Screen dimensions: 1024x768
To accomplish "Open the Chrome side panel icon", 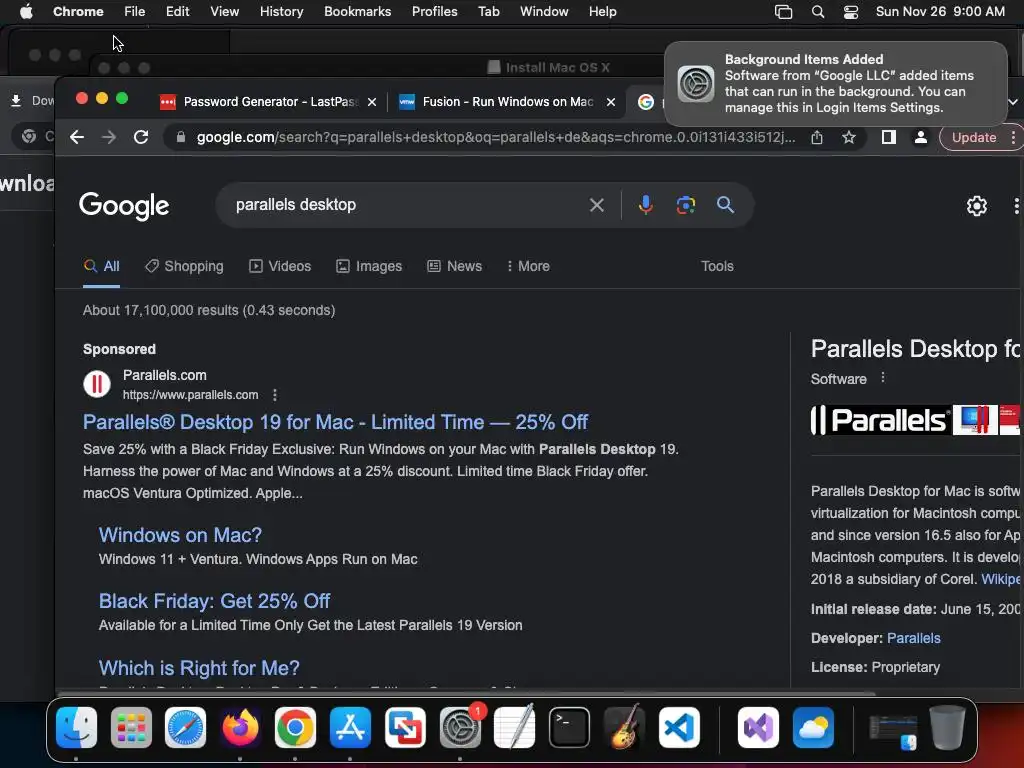I will [888, 137].
